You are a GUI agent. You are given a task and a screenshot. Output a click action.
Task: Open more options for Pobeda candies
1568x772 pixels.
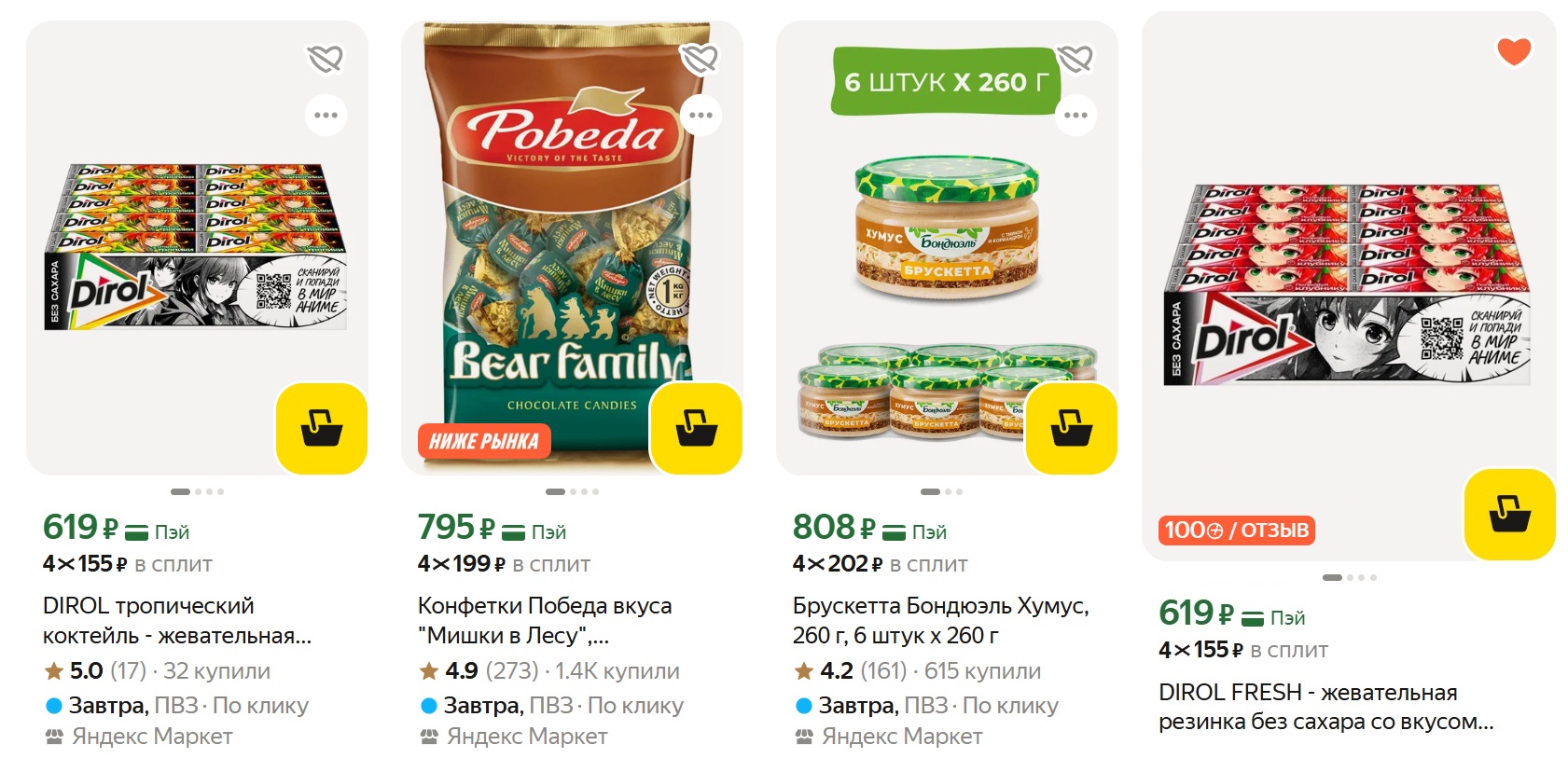click(x=701, y=116)
